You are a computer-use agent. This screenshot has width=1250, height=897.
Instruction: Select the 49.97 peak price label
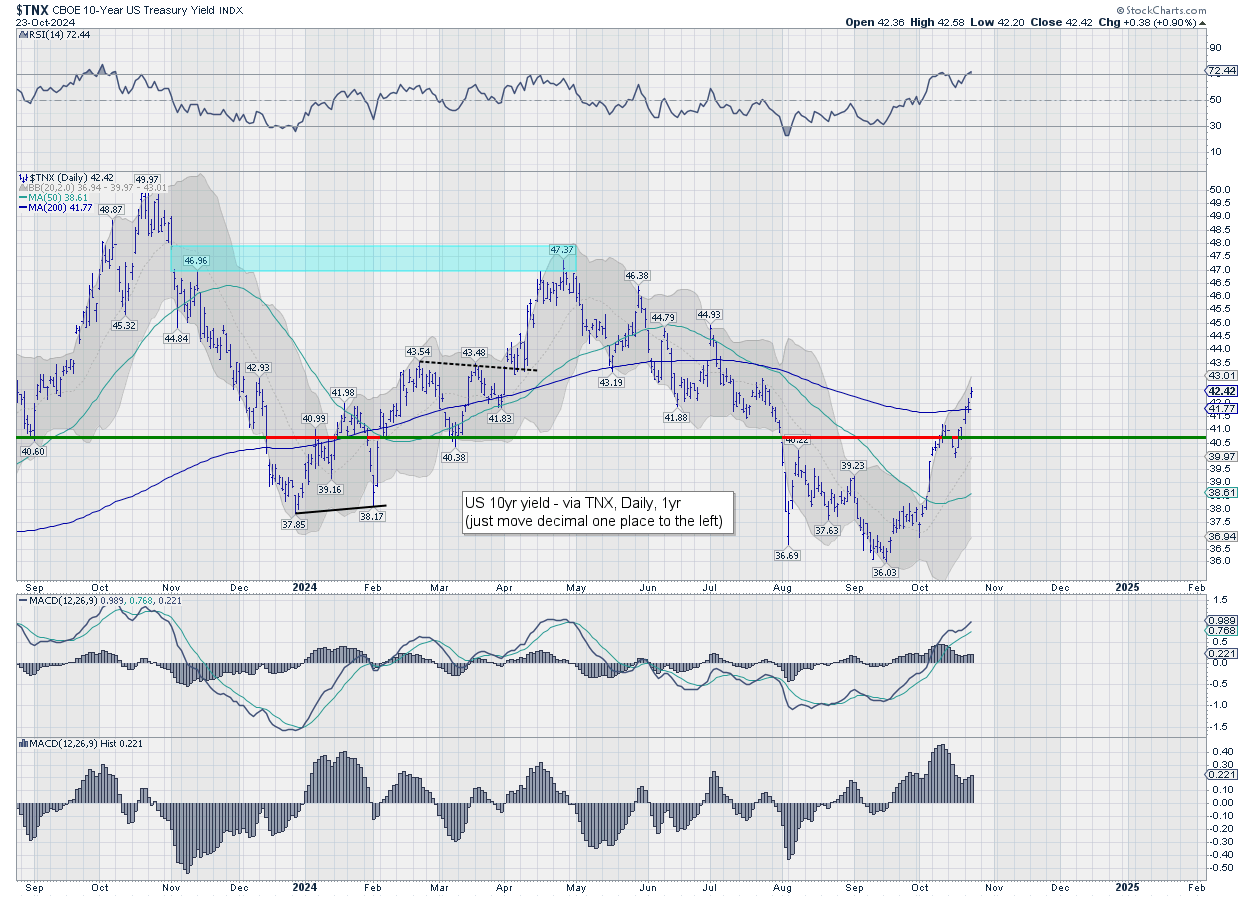[x=149, y=180]
